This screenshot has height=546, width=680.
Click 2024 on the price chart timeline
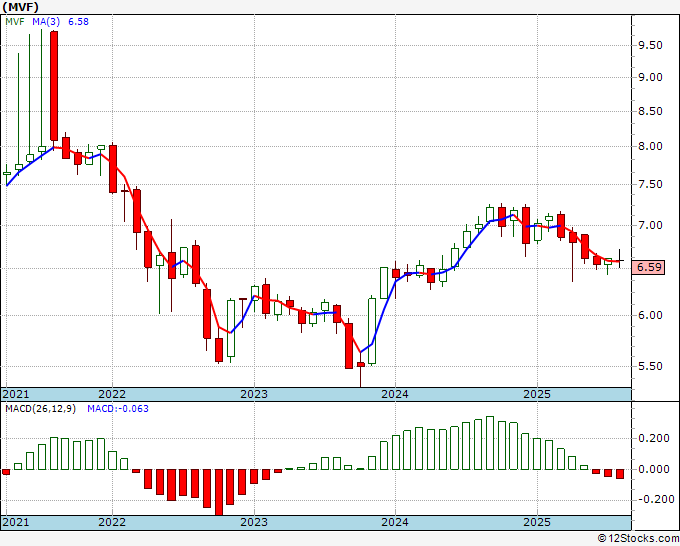395,394
